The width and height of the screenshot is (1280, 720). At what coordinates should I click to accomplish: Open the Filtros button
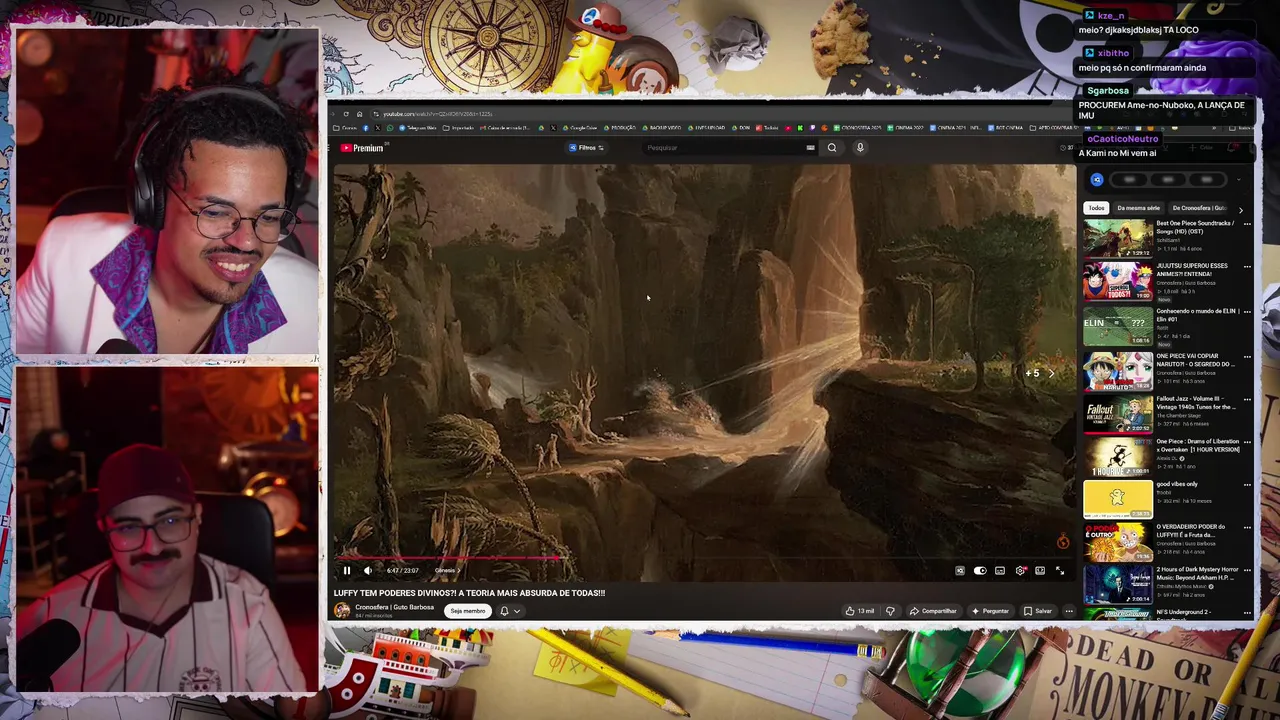(587, 148)
